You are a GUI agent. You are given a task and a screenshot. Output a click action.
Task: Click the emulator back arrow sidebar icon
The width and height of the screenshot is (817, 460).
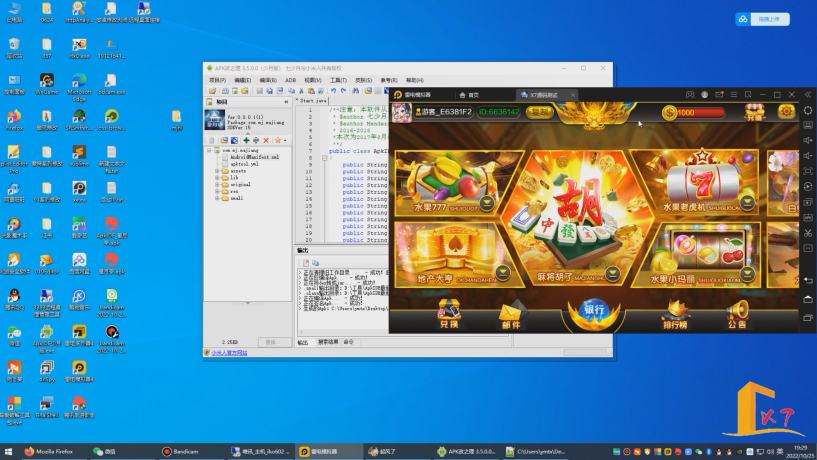click(808, 281)
